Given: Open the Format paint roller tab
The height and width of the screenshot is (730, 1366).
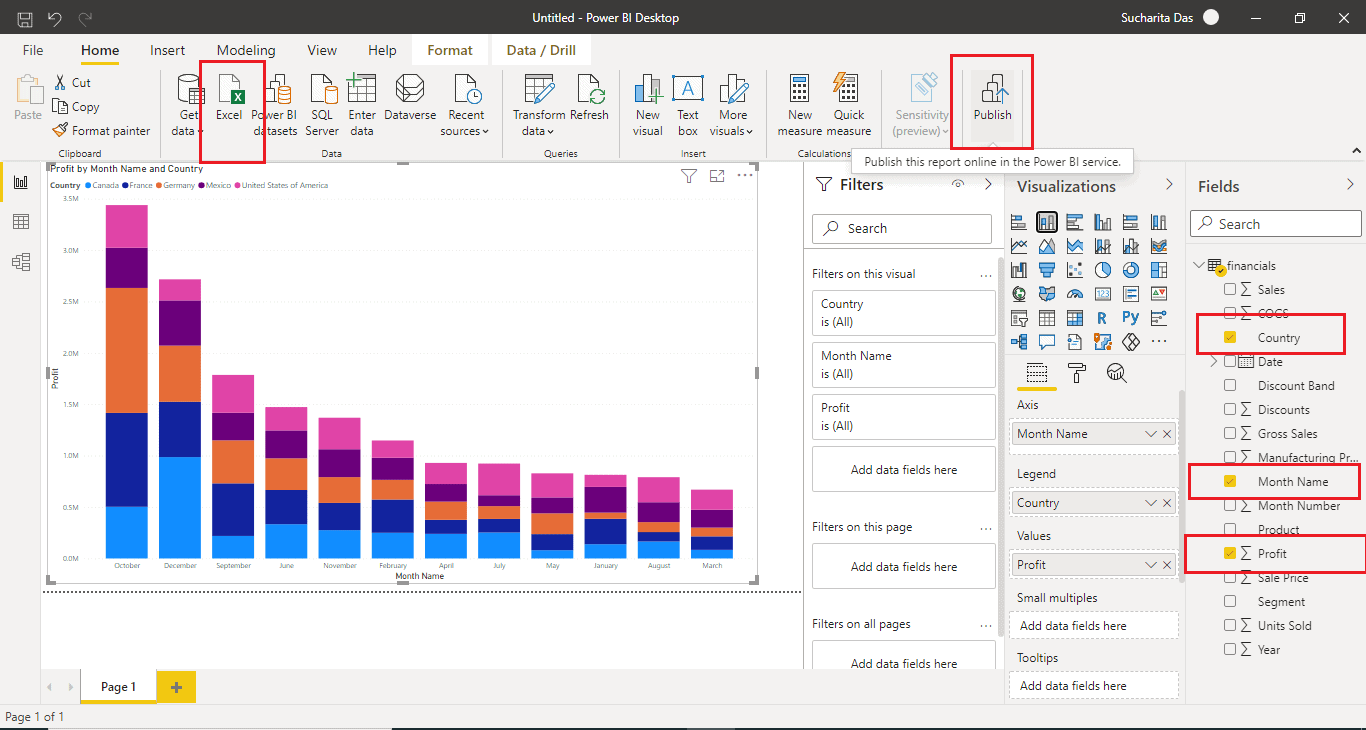Looking at the screenshot, I should [x=1077, y=373].
